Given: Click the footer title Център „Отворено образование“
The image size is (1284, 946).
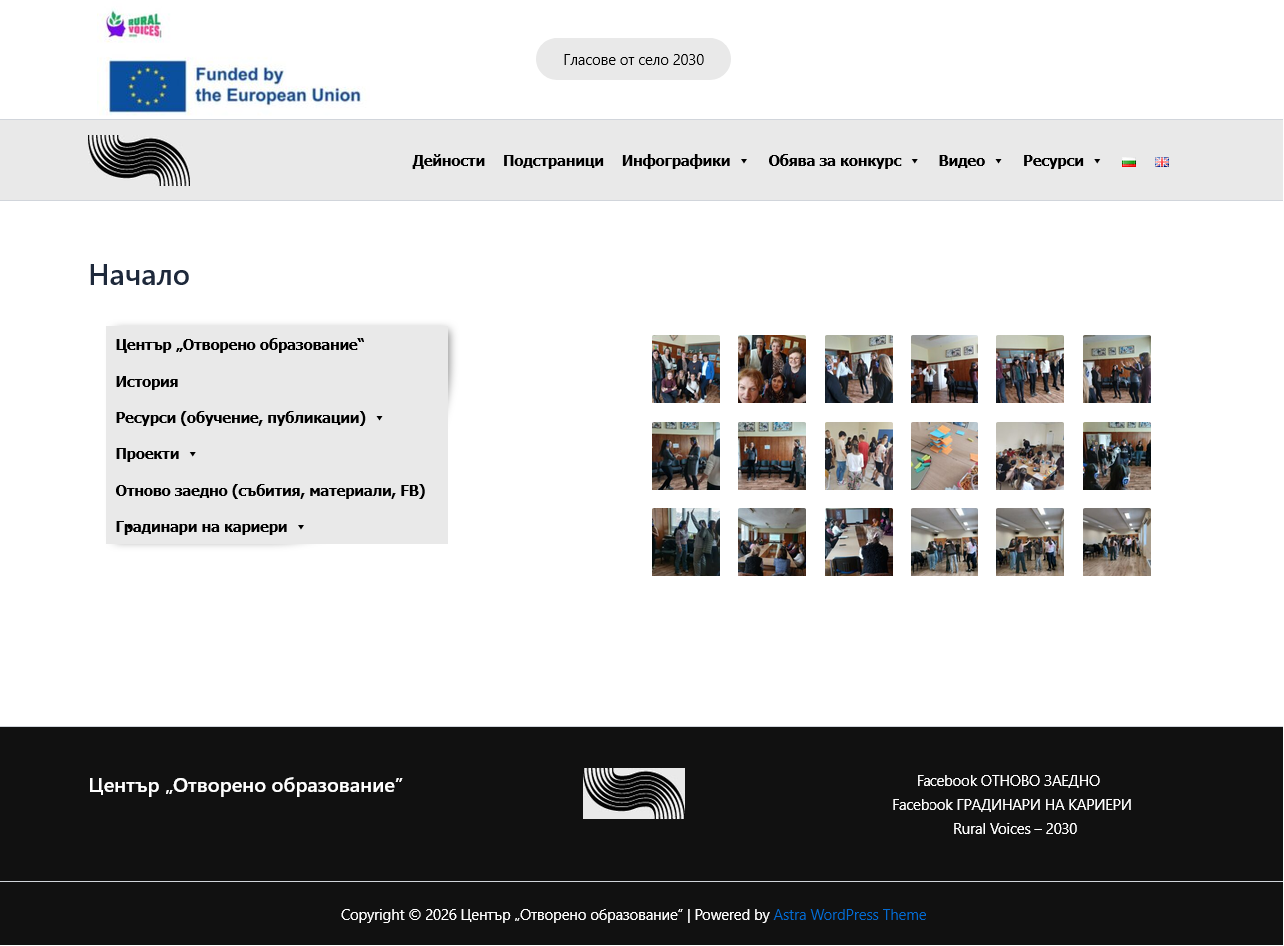Looking at the screenshot, I should coord(246,786).
